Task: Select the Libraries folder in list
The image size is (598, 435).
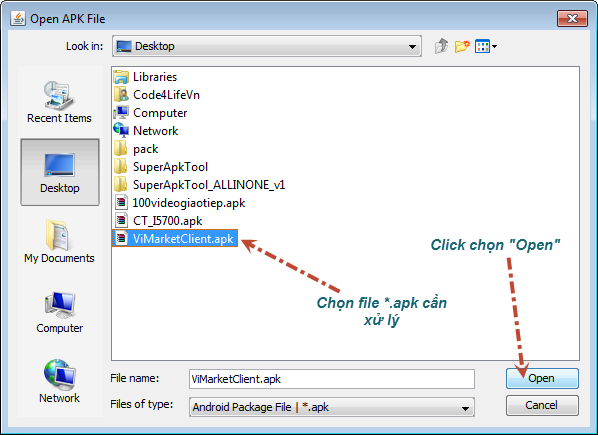Action: point(145,77)
